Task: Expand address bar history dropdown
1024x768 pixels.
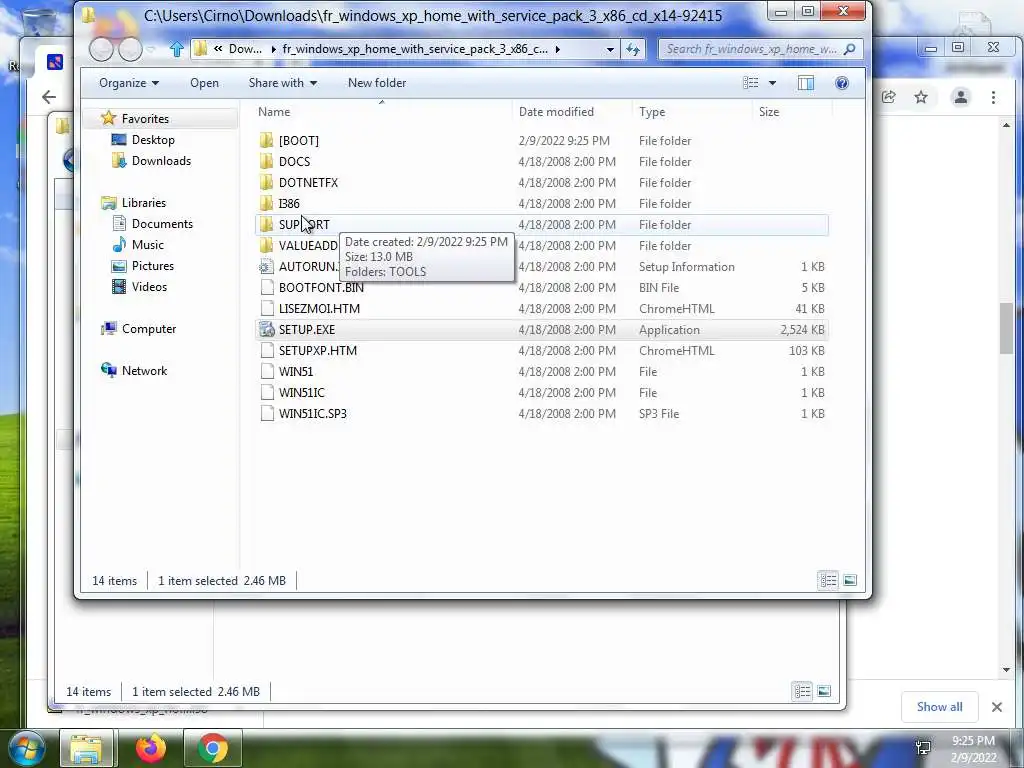Action: 610,49
